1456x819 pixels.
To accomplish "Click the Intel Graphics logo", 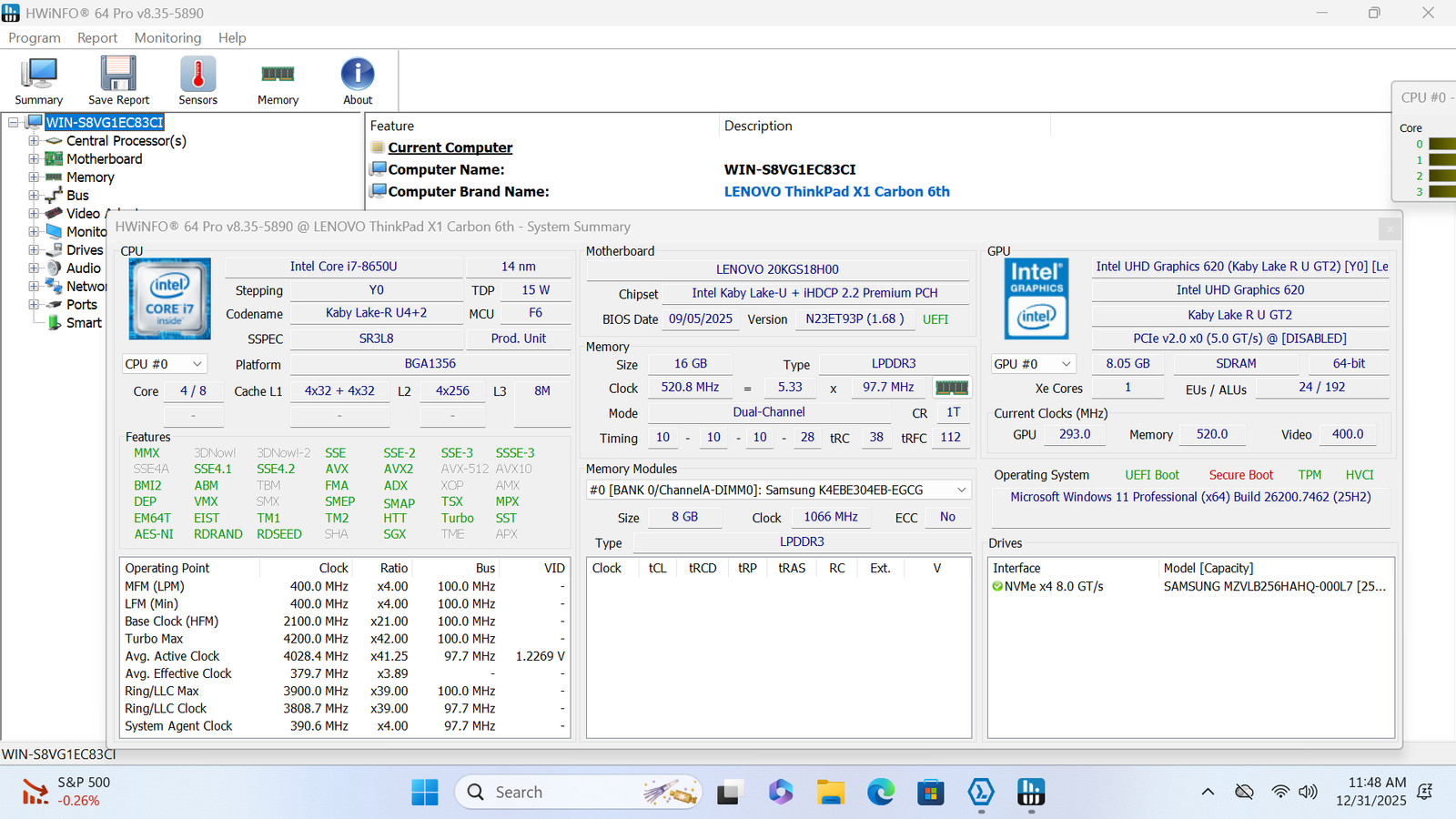I will 1036,299.
